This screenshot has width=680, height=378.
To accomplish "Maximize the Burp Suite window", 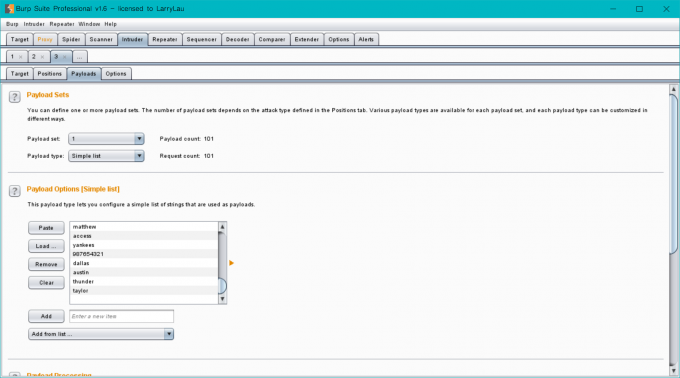I will point(639,9).
